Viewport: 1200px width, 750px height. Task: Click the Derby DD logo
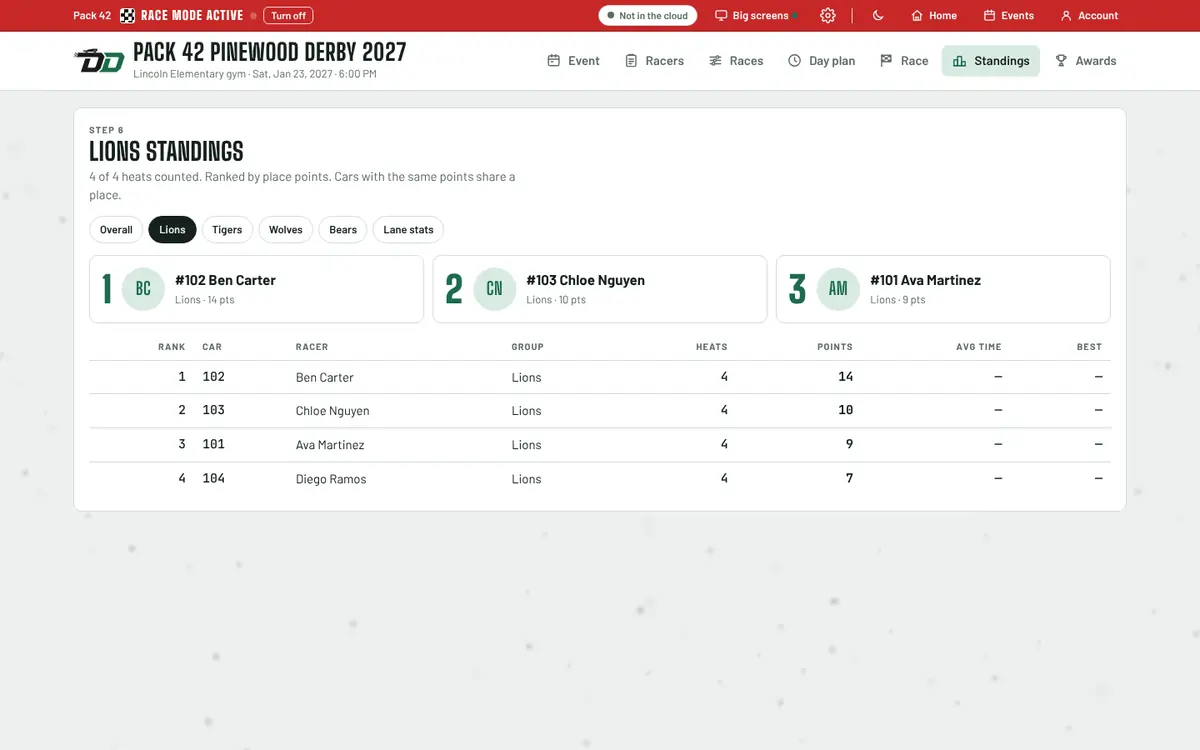tap(99, 61)
